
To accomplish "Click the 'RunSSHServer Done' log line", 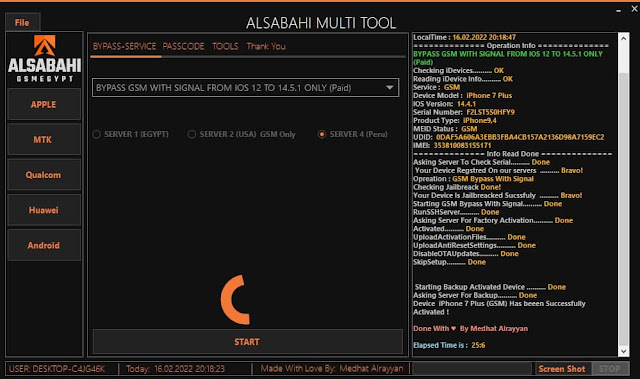I will 456,212.
